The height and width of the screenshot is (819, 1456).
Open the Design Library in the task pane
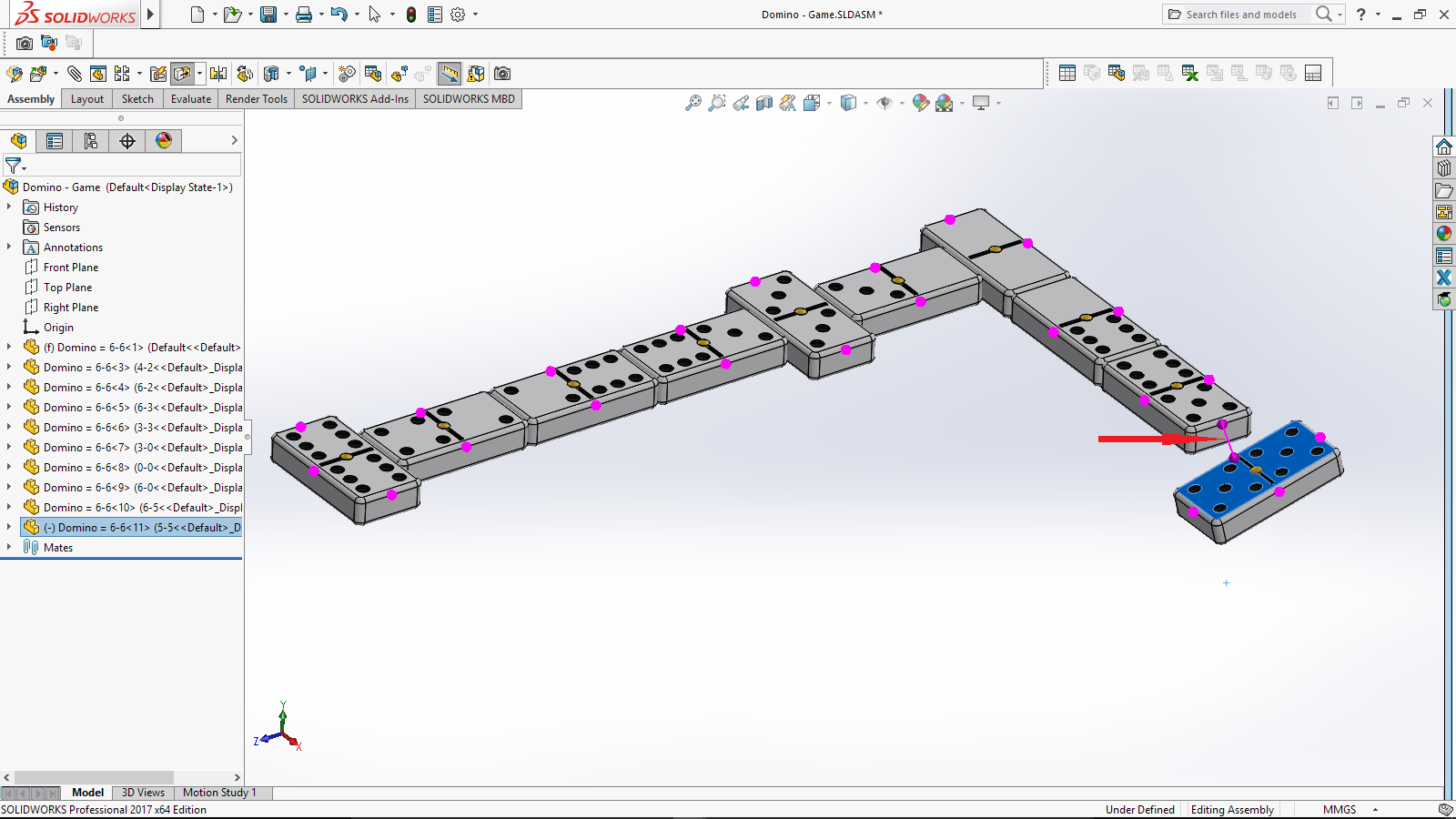(x=1444, y=168)
